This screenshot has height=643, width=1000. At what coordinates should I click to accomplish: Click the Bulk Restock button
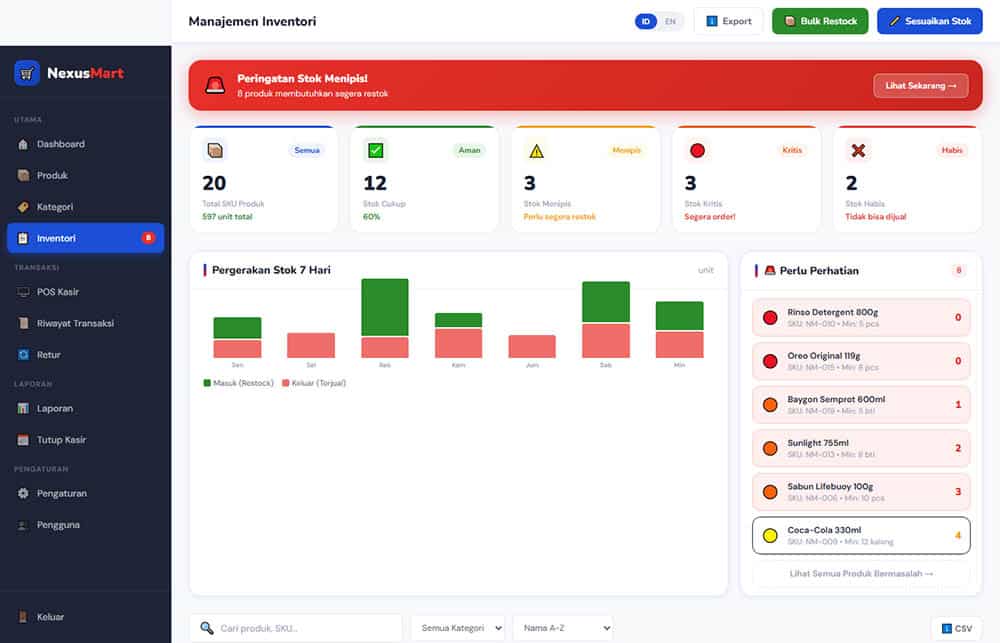point(820,21)
